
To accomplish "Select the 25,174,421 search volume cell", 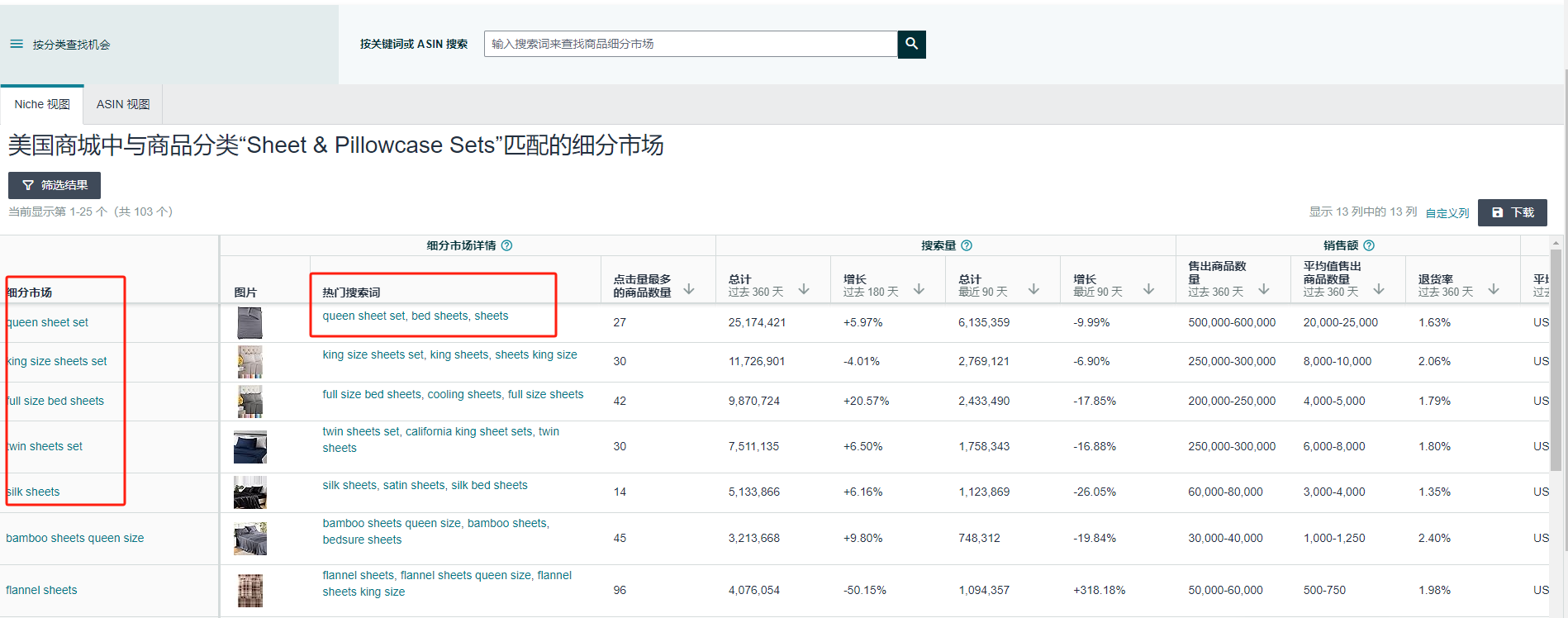I will coord(757,322).
